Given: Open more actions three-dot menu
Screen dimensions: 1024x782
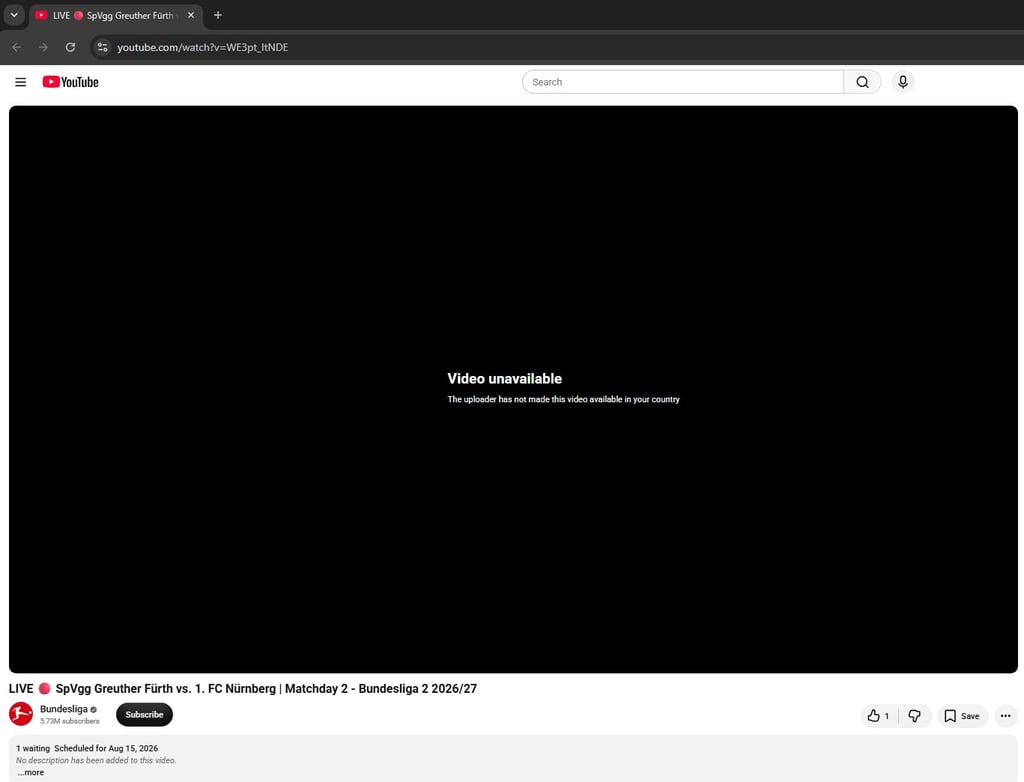Looking at the screenshot, I should pyautogui.click(x=1006, y=716).
